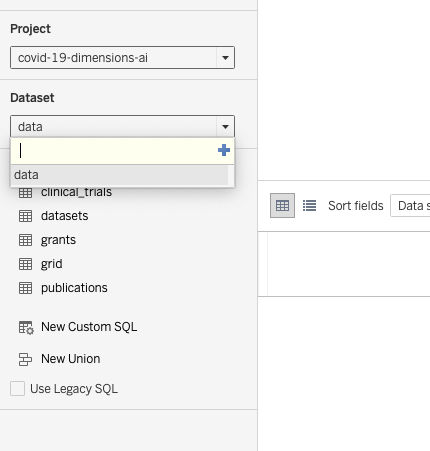Screen dimensions: 430x451
Task: Click the grid table icon
Action: tap(26, 264)
